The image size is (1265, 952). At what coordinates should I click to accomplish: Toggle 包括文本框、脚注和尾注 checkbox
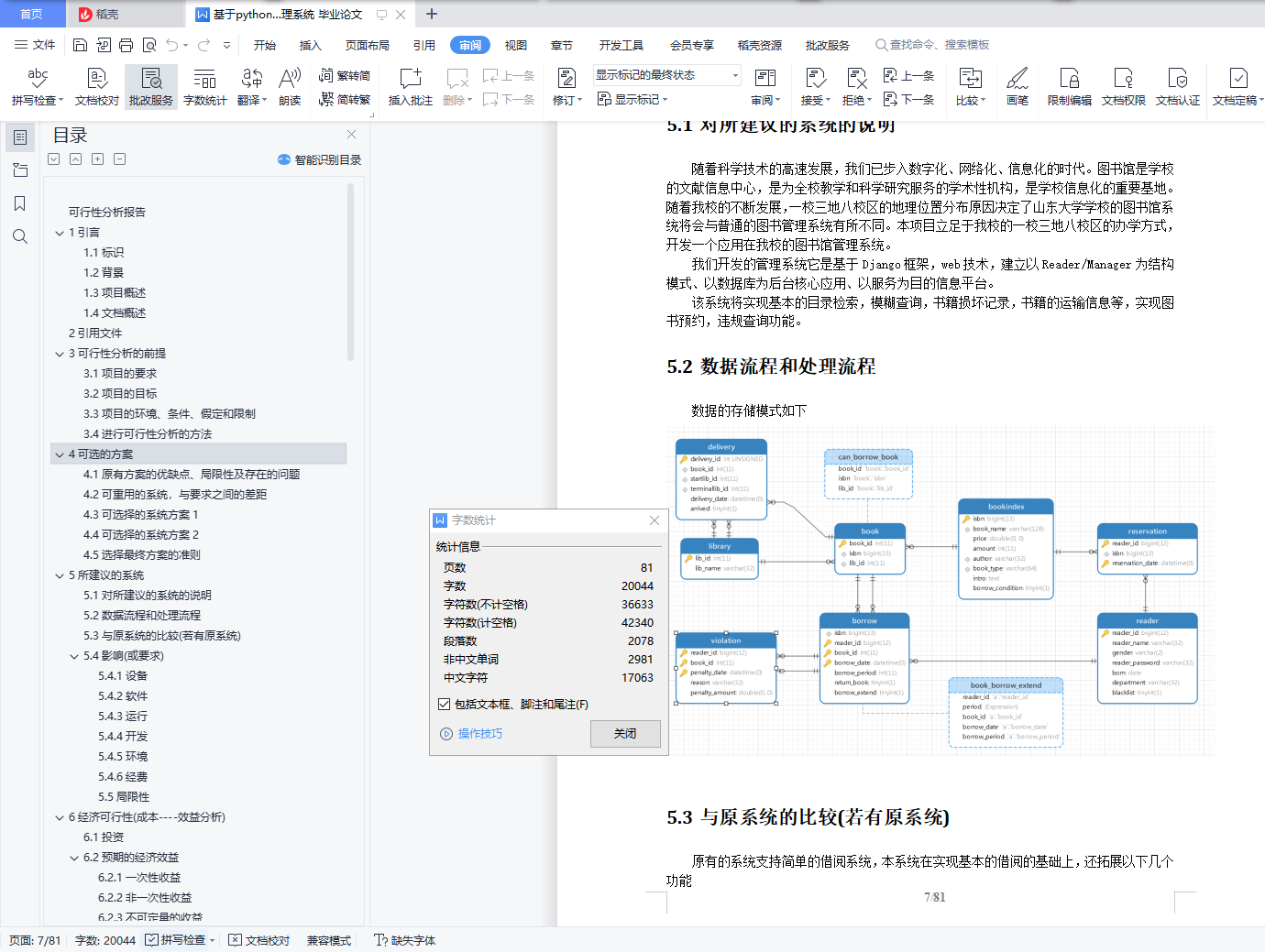tap(444, 705)
